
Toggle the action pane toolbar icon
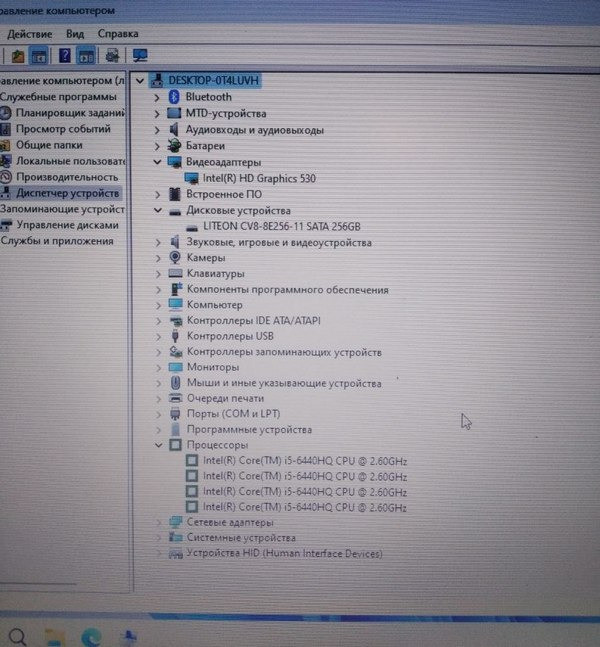click(86, 56)
